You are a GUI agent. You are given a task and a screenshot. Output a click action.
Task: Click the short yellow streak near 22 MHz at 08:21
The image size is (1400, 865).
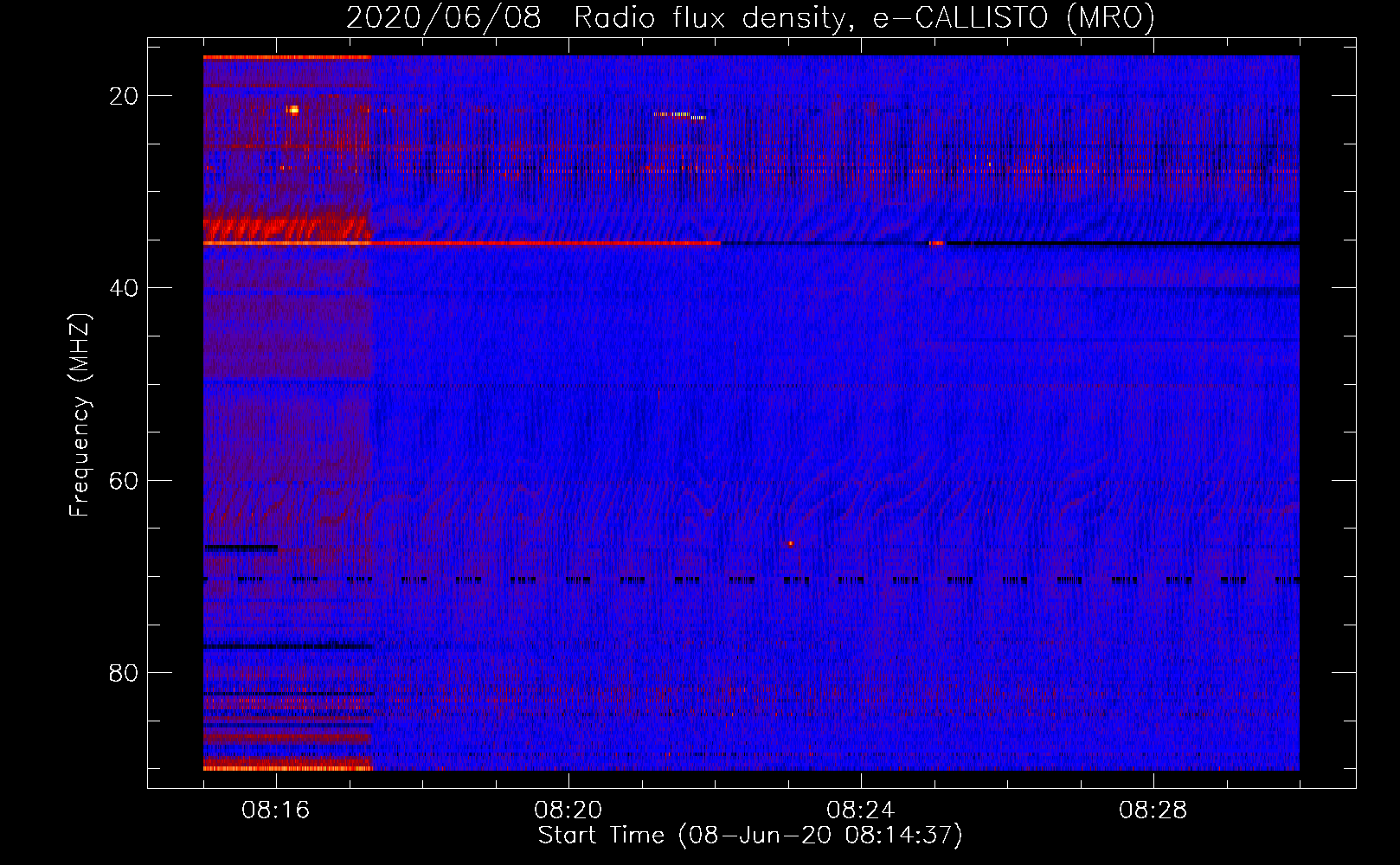(x=680, y=115)
